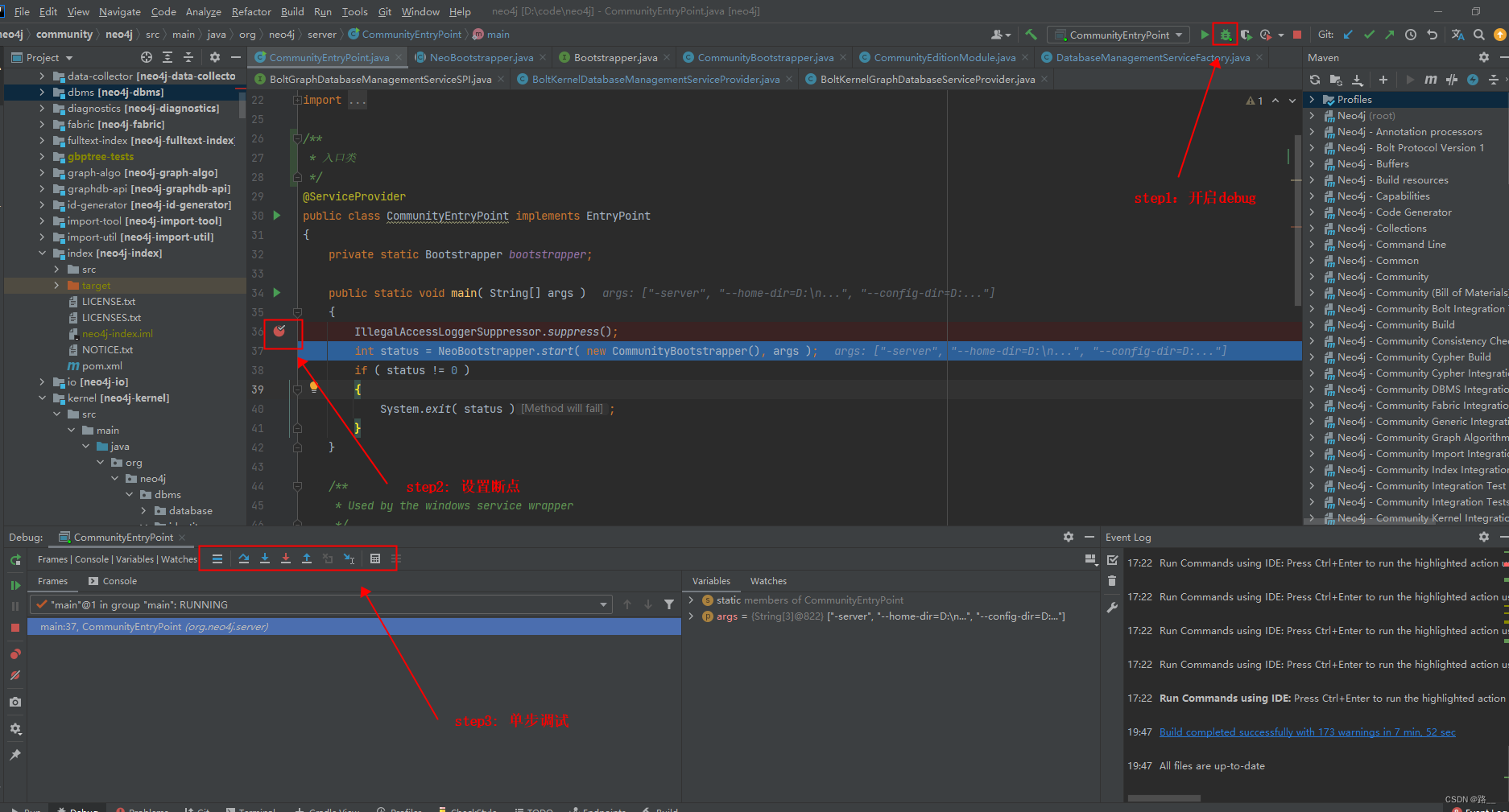Step Into in the debugger toolbar

(x=265, y=559)
